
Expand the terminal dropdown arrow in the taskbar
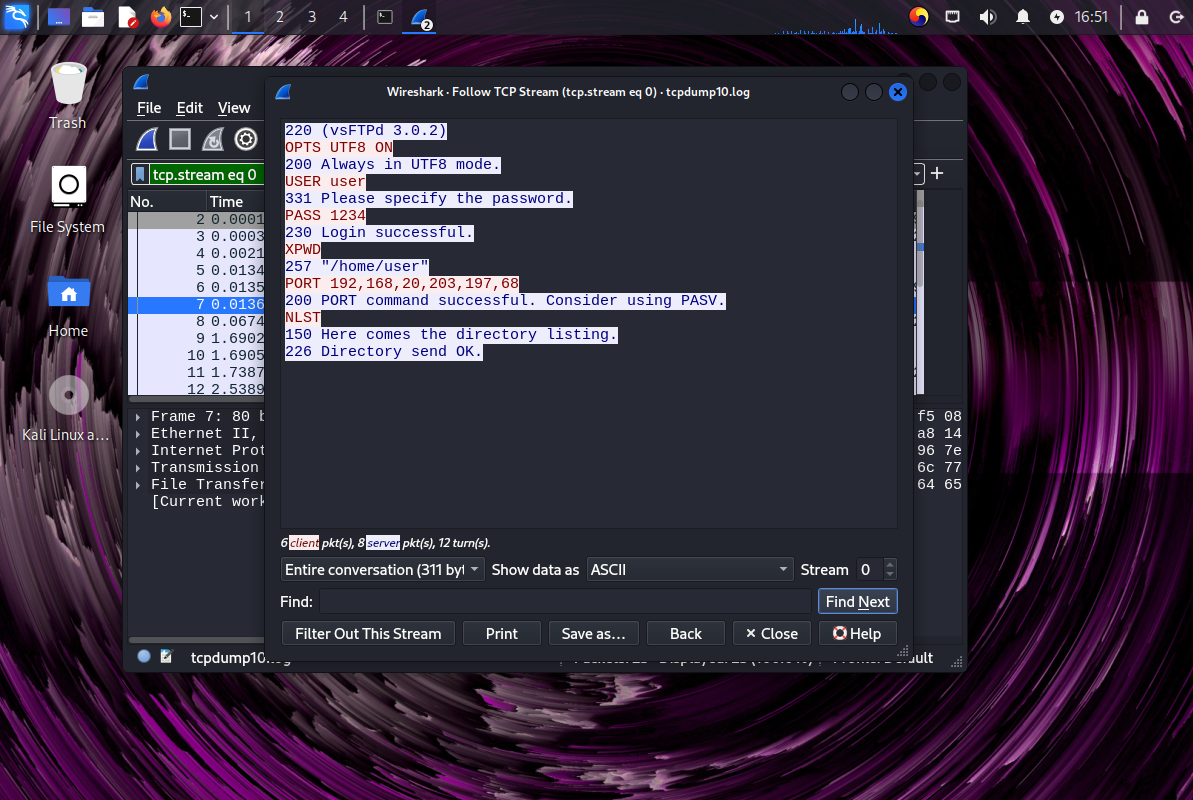(214, 17)
